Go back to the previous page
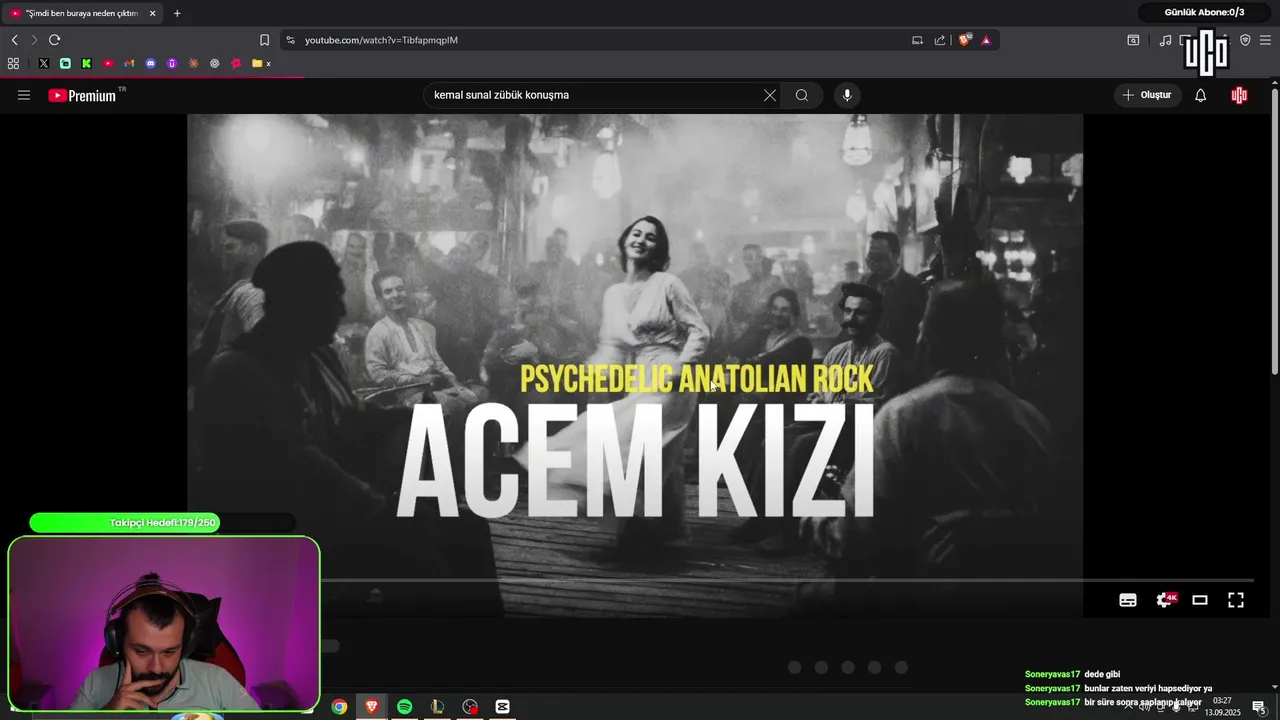 point(14,40)
